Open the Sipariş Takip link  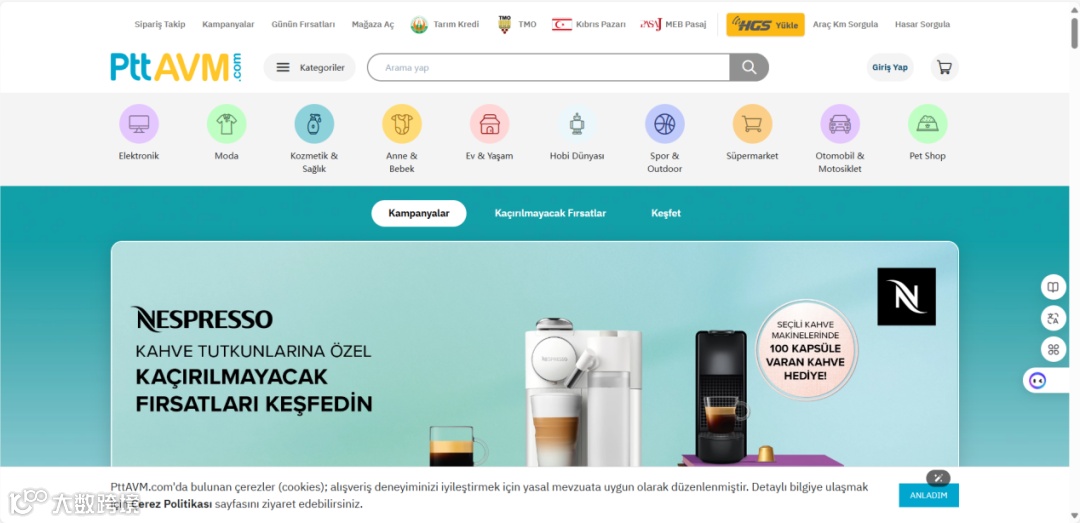[x=160, y=24]
